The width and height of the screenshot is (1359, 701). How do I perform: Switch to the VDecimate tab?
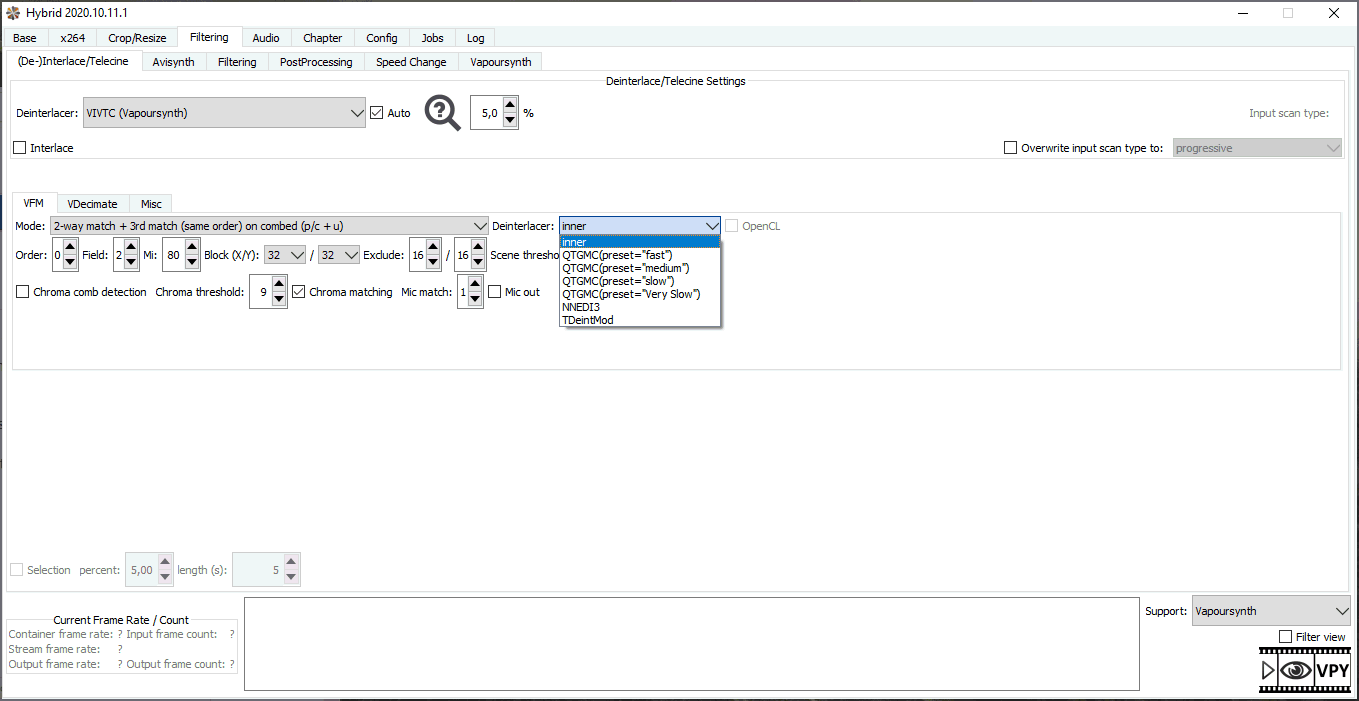[92, 204]
